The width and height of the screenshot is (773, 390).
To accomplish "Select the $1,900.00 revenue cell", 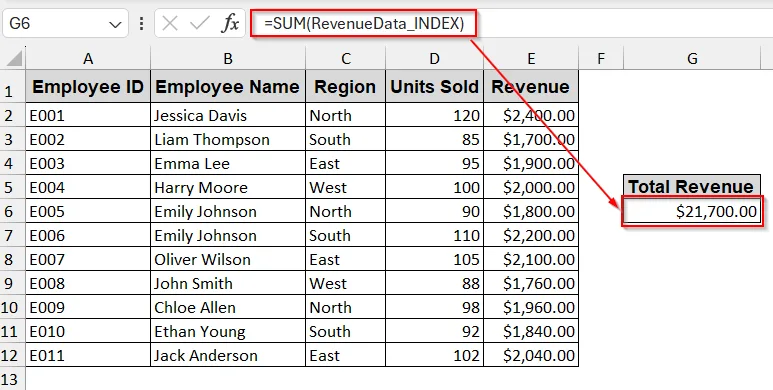I will (x=531, y=163).
